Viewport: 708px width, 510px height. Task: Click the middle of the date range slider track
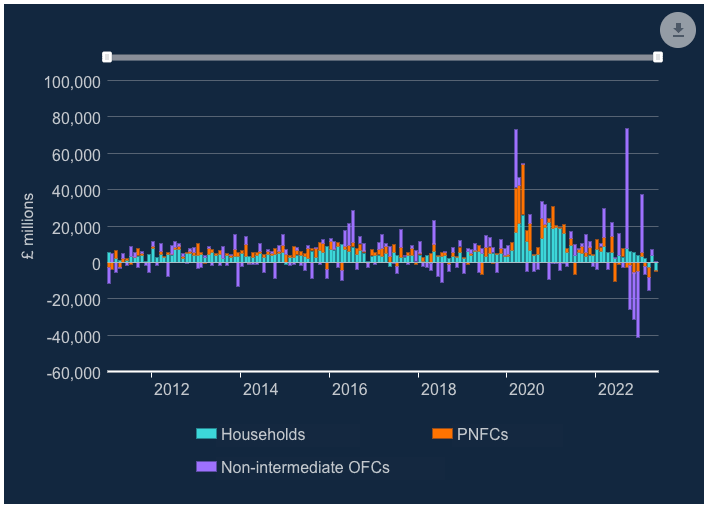pos(382,57)
